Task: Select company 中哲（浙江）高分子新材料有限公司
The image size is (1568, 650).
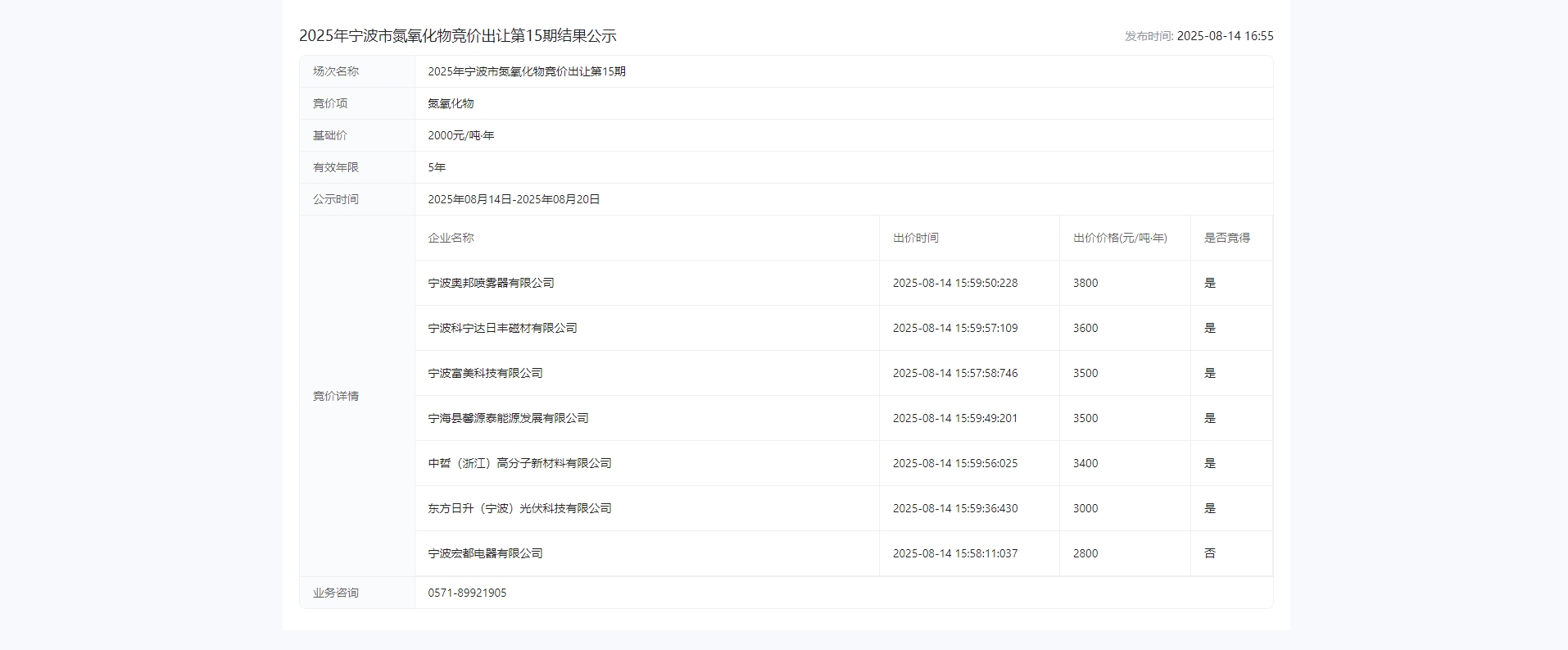Action: pos(519,463)
